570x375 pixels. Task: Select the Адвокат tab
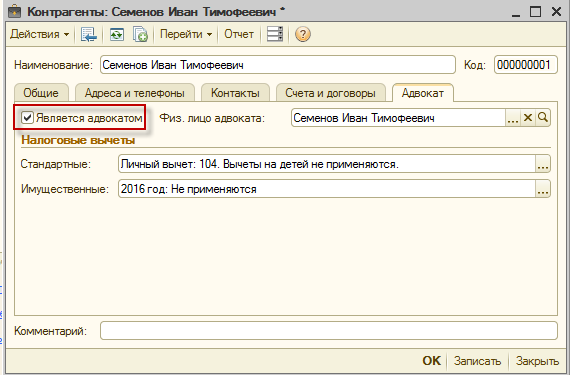[423, 93]
